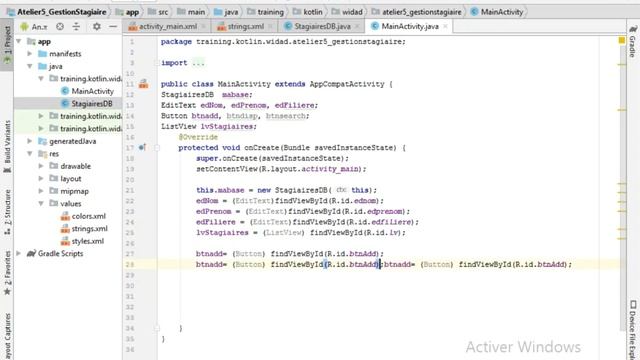Click the yellow inspection status indicator

click(622, 40)
